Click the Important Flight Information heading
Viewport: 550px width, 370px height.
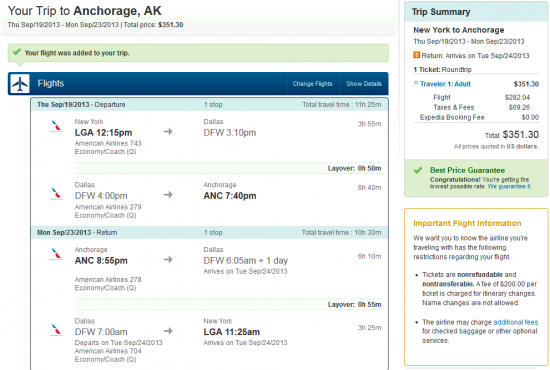tap(467, 223)
